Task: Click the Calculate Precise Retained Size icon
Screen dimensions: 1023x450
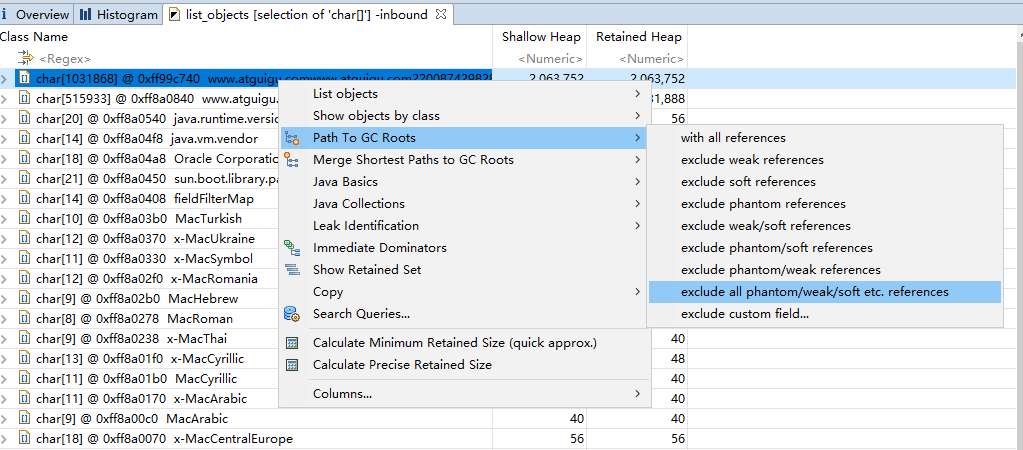Action: (292, 365)
